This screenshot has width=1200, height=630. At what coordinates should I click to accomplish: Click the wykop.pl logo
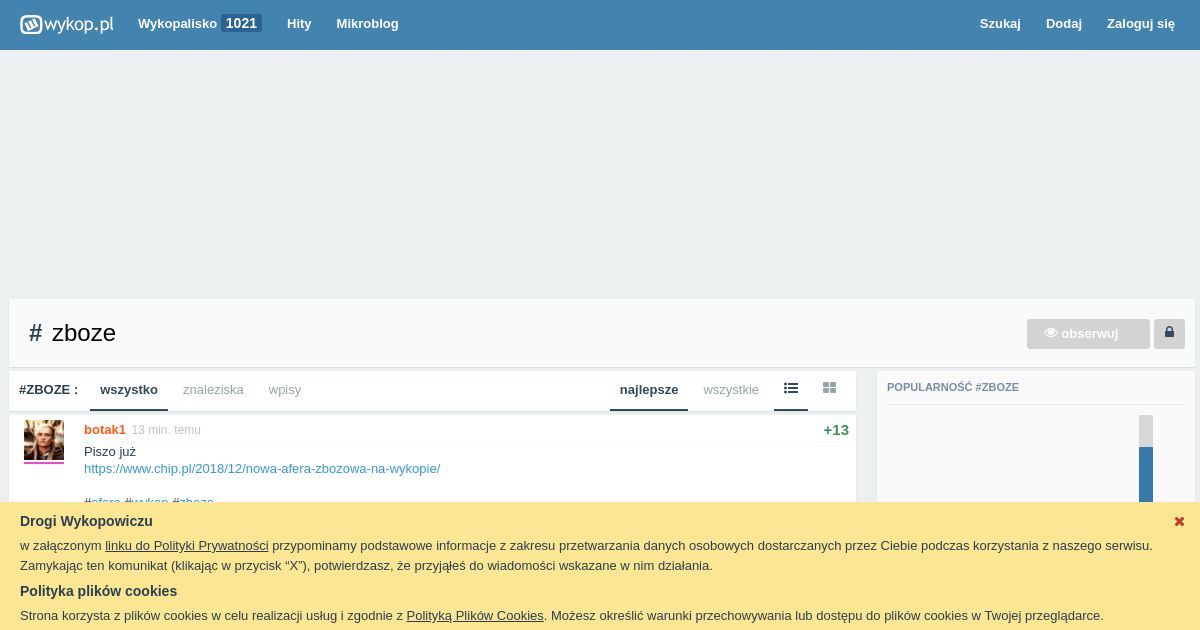click(x=67, y=24)
